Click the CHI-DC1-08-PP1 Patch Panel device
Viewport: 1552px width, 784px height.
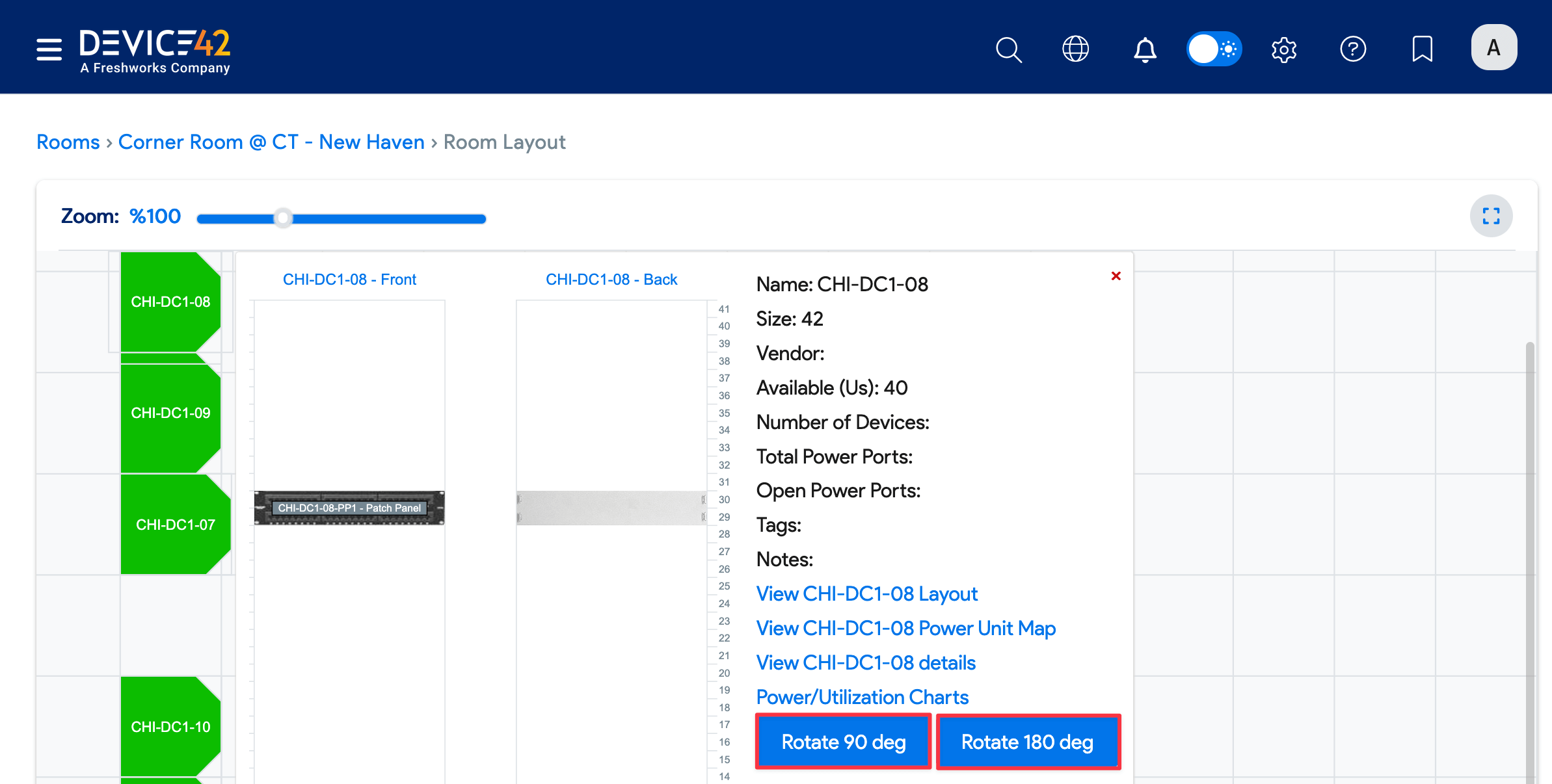pos(349,508)
